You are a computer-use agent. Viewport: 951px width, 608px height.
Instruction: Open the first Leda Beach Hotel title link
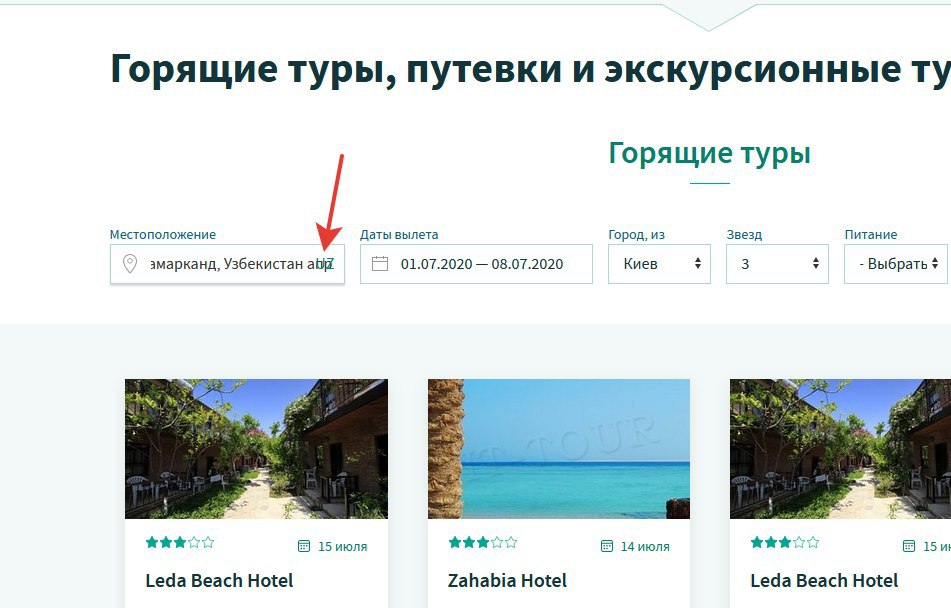pos(219,581)
